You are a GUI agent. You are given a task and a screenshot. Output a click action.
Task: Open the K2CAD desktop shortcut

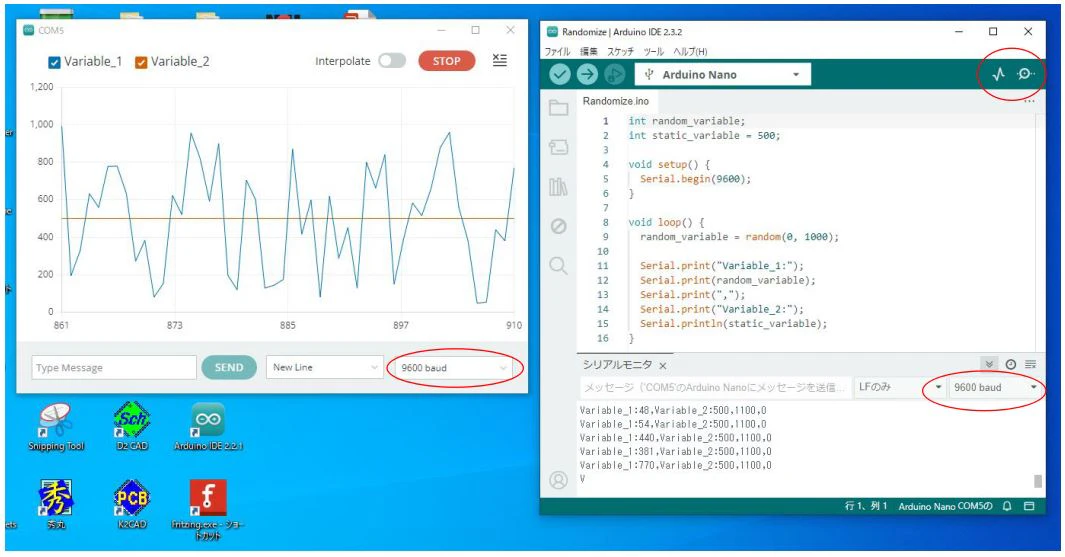132,505
